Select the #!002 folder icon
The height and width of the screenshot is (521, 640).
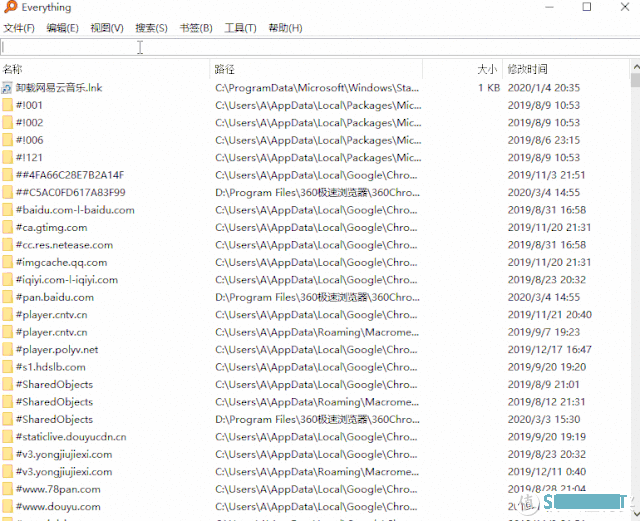7,122
